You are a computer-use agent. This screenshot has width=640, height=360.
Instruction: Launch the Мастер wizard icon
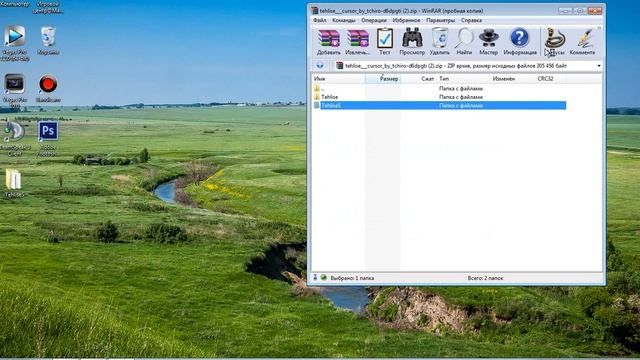(489, 41)
